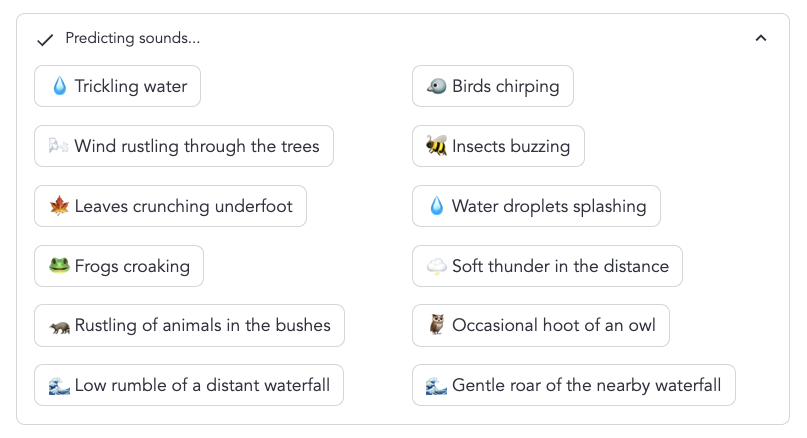Screen dimensions: 807x438
Task: Pick Gentle roar of the nearby waterfall
Action: 573,385
